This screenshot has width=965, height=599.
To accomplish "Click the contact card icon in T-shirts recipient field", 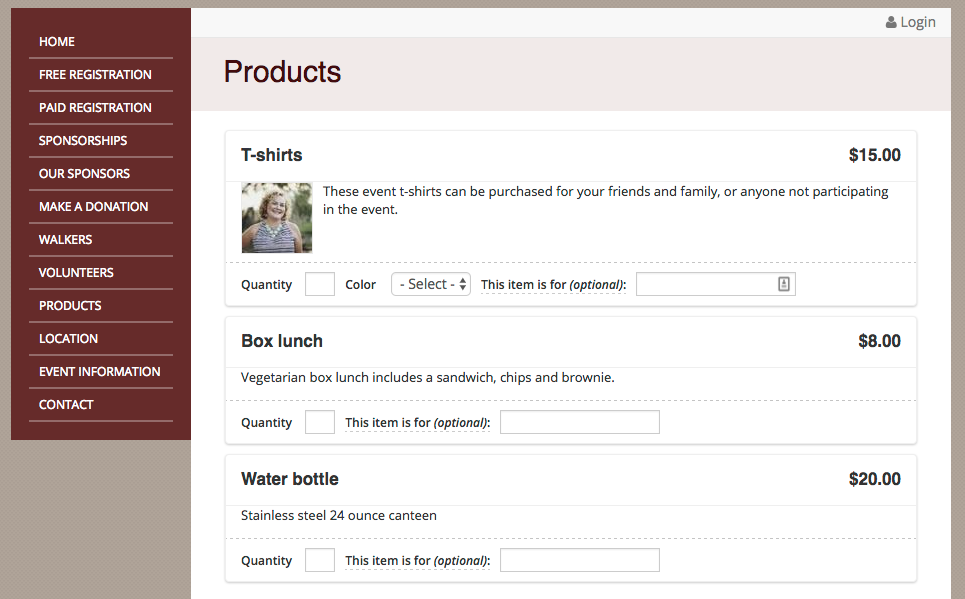I will [x=783, y=284].
